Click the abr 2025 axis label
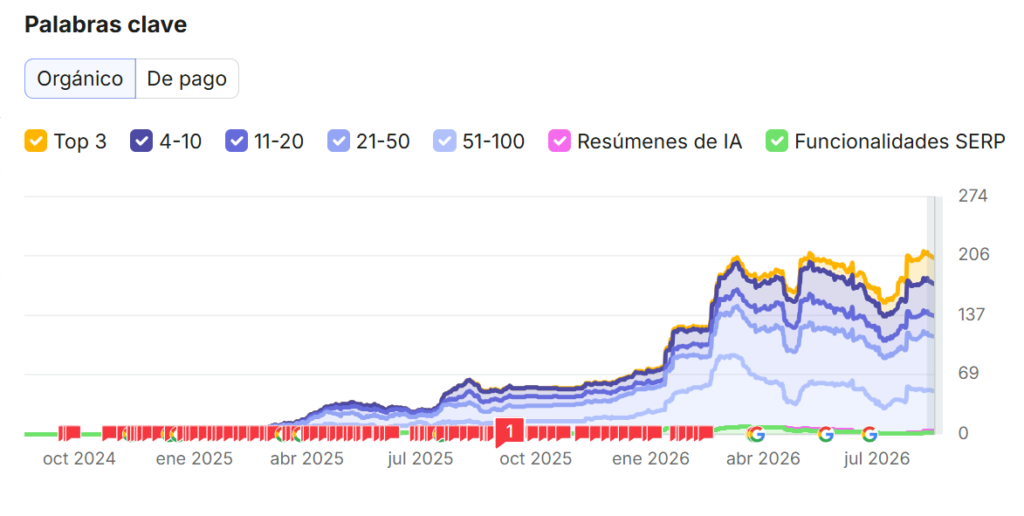1024x516 pixels. [307, 459]
